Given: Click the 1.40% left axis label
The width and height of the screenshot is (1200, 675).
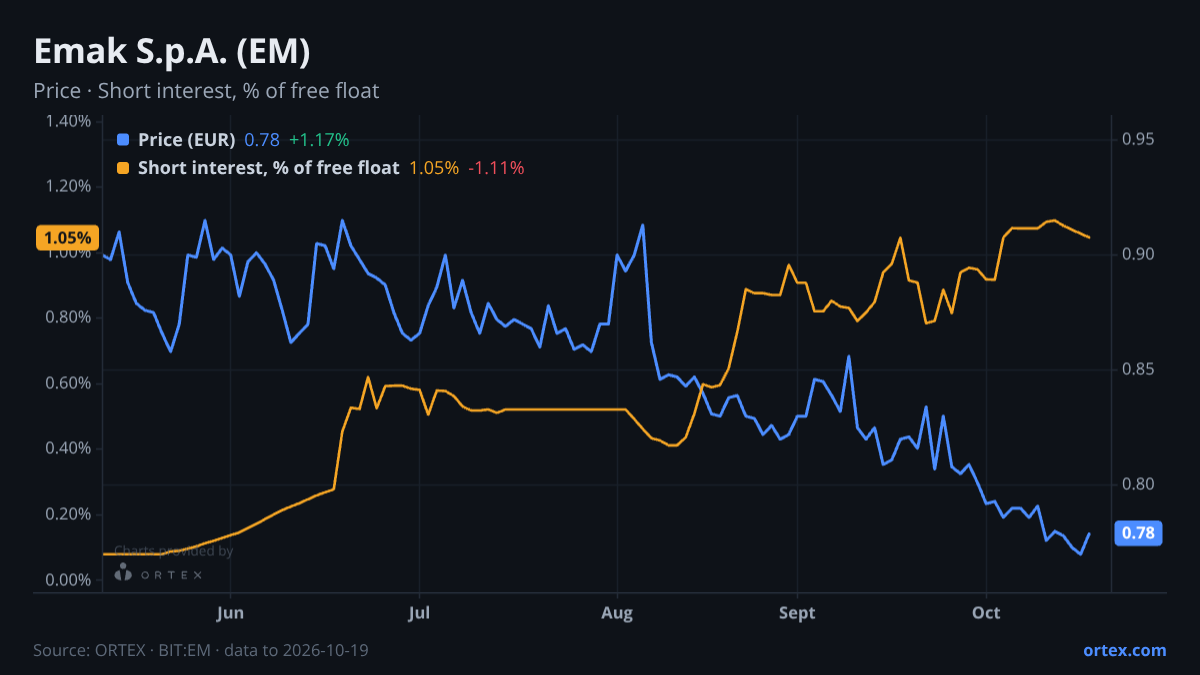Looking at the screenshot, I should (69, 121).
